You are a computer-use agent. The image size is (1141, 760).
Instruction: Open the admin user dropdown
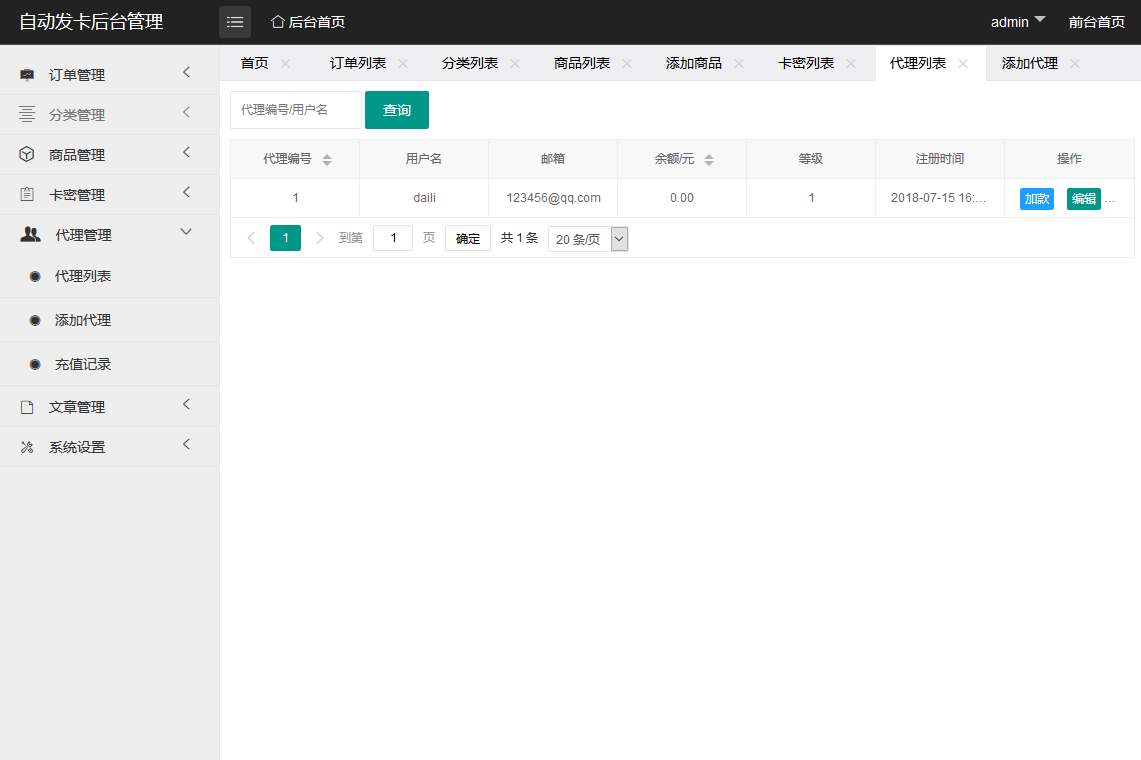point(1018,22)
